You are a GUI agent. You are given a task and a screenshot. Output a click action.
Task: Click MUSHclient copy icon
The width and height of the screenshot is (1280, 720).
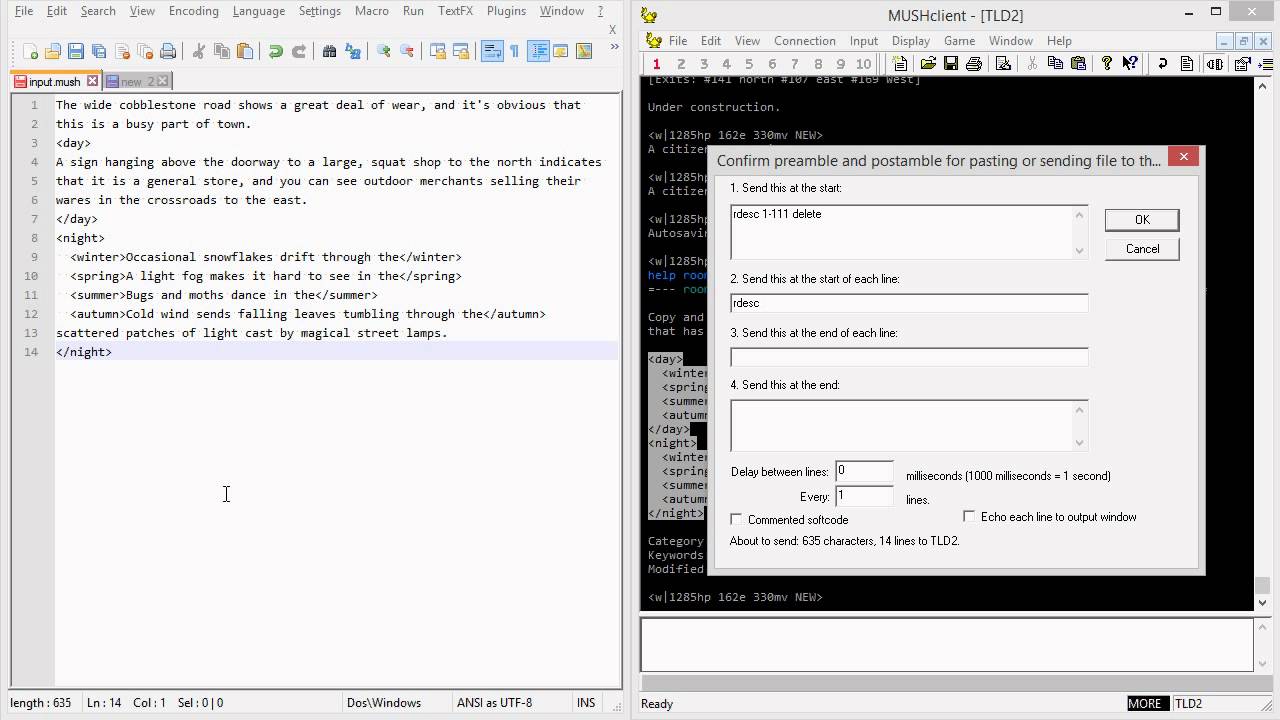tap(1055, 64)
